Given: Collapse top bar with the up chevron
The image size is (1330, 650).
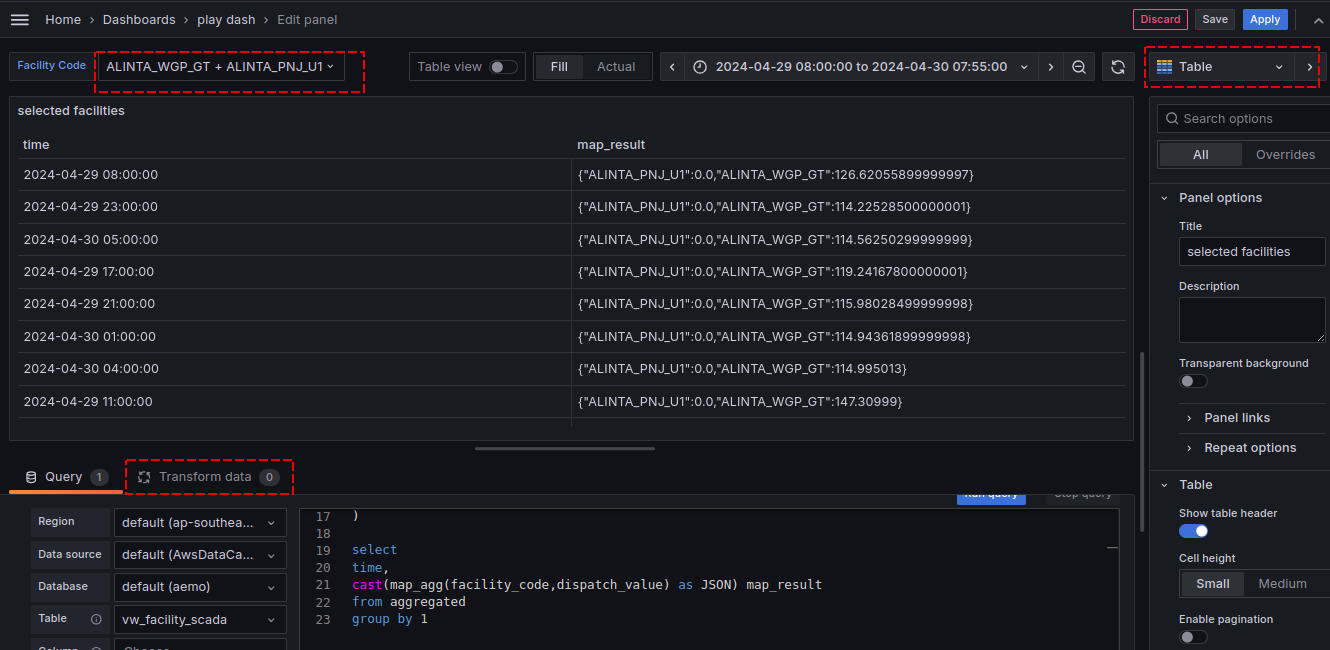Looking at the screenshot, I should tap(1316, 20).
